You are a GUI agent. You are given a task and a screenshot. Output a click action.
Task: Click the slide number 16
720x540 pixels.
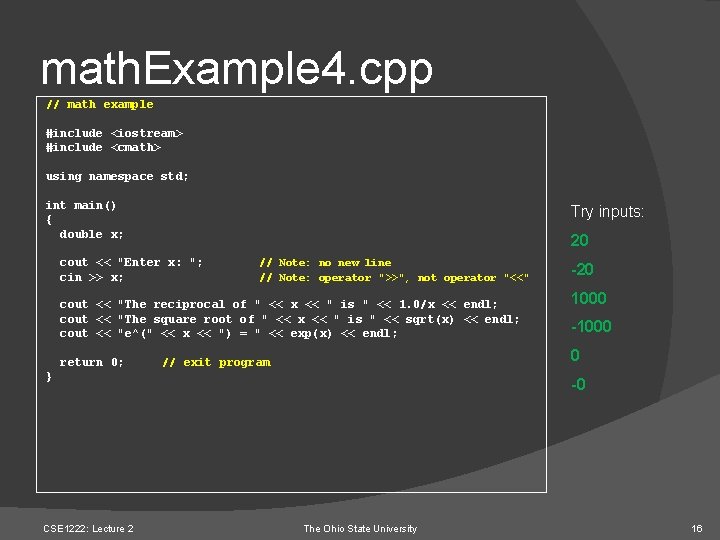coord(697,529)
